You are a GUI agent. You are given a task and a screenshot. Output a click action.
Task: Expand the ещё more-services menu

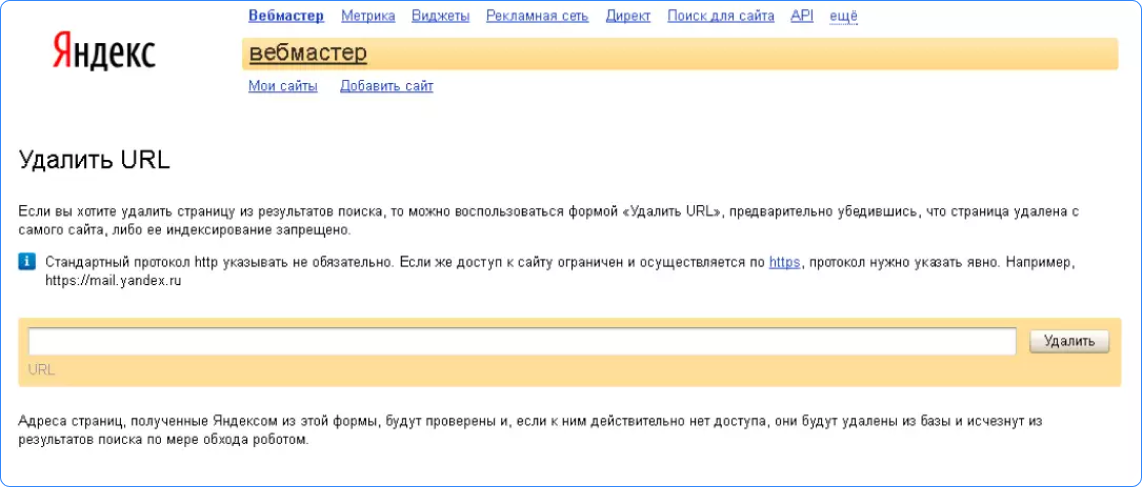[843, 16]
